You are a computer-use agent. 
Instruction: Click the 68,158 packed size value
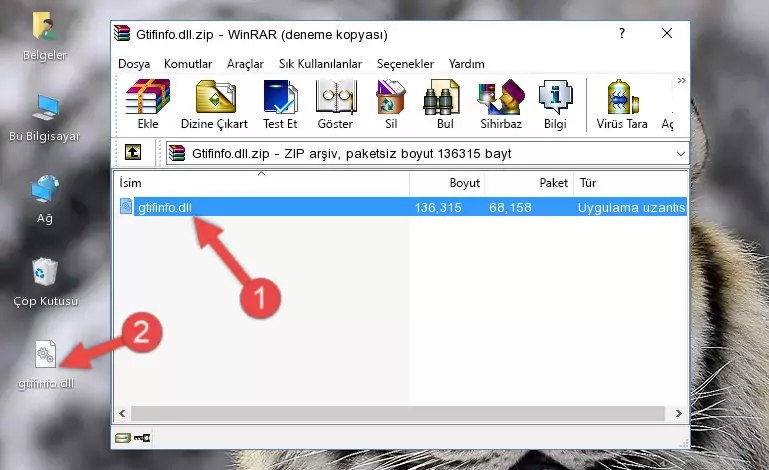[510, 208]
